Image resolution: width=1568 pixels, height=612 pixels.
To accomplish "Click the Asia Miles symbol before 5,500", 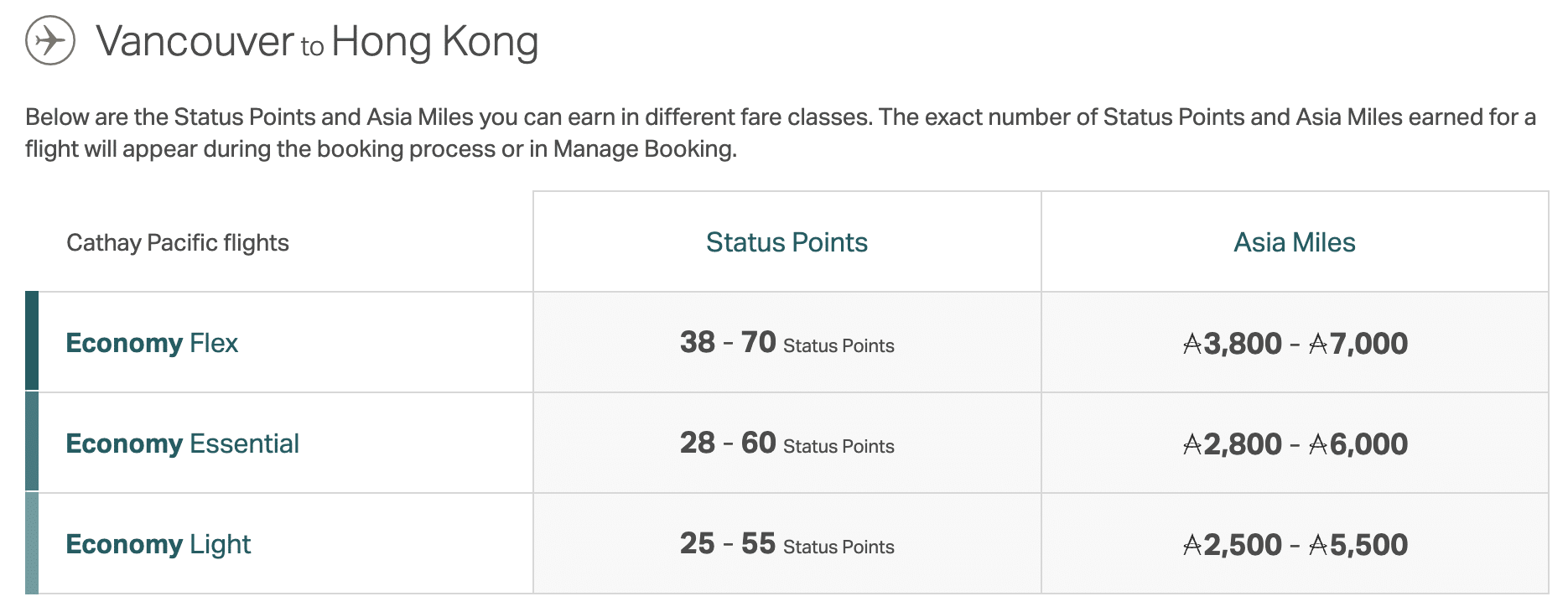I will (1318, 545).
